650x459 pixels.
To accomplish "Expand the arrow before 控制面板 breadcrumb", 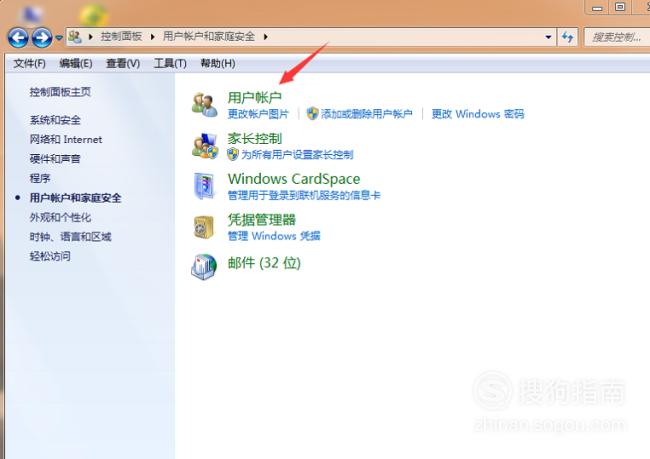I will coord(90,37).
